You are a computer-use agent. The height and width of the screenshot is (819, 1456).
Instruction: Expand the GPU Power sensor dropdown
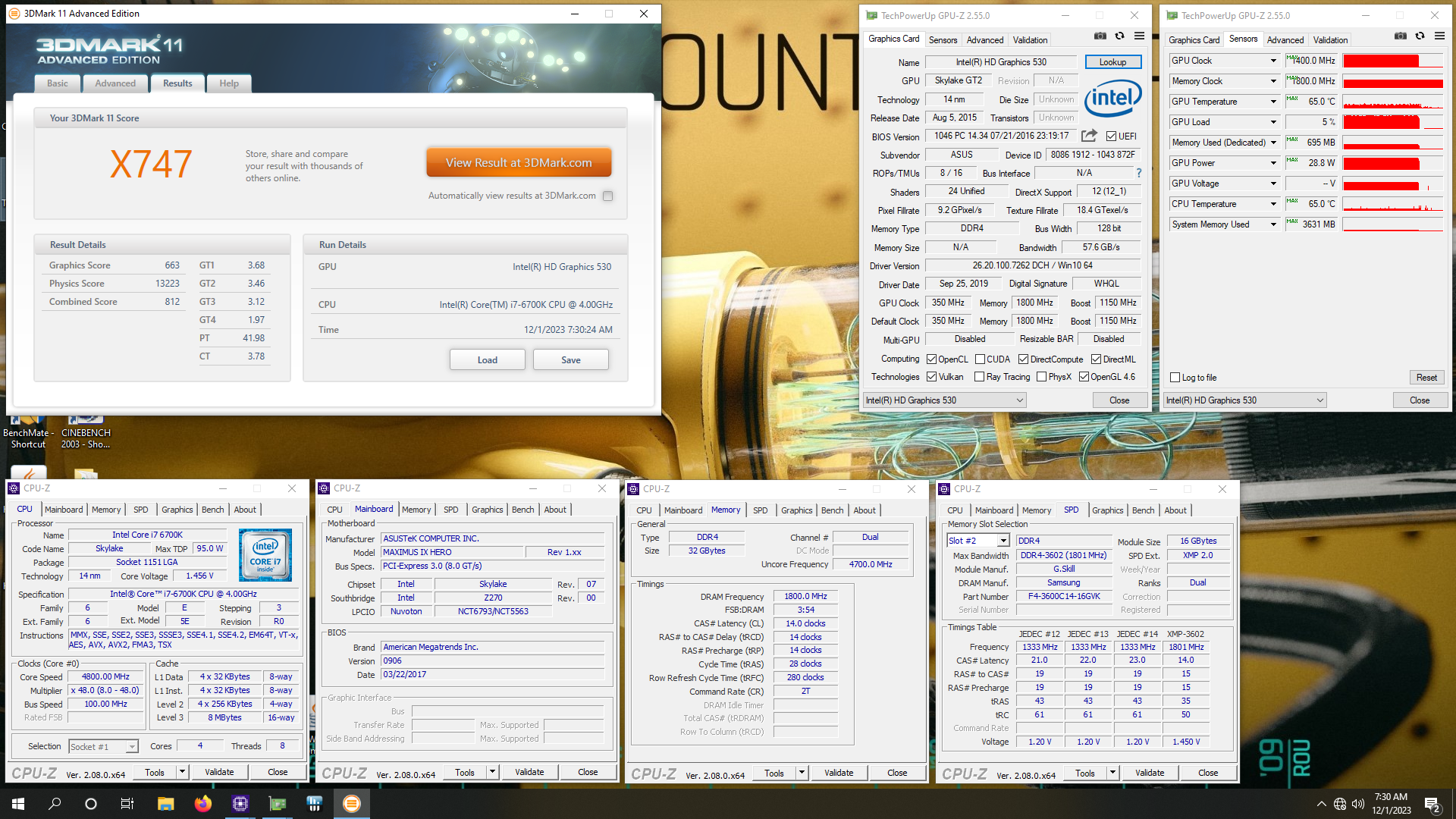[1273, 163]
